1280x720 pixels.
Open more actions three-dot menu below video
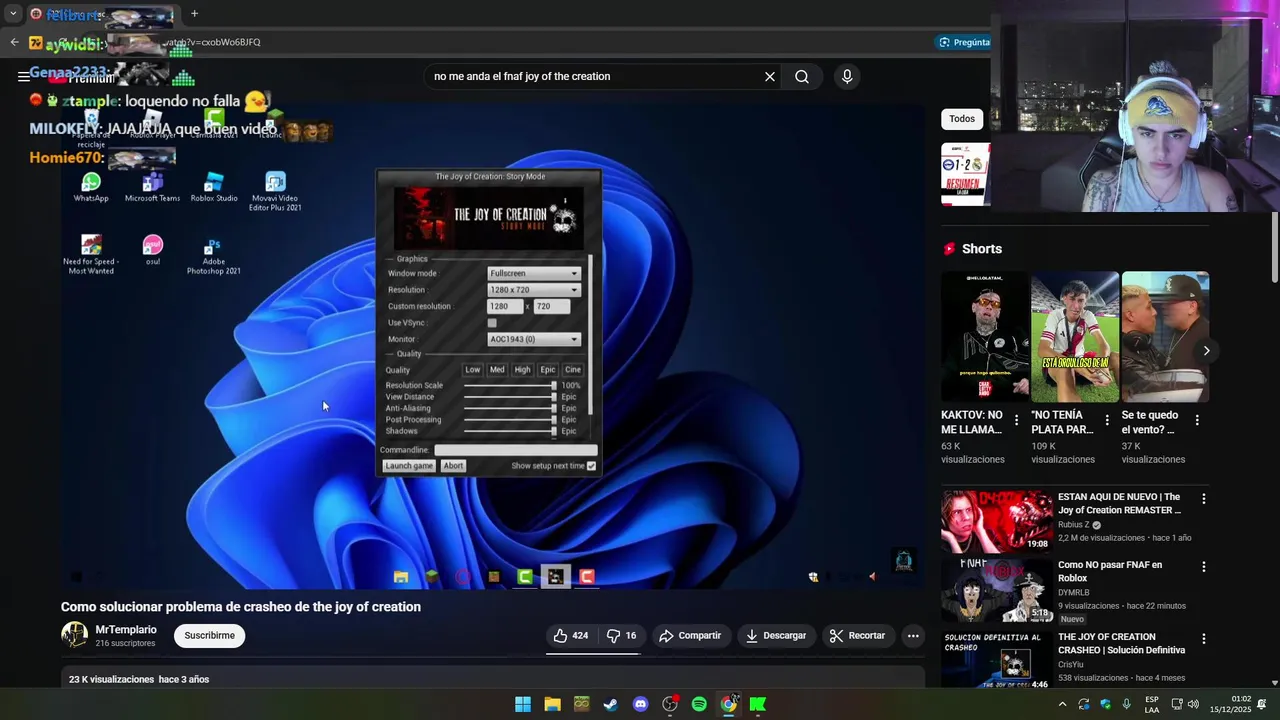click(913, 635)
